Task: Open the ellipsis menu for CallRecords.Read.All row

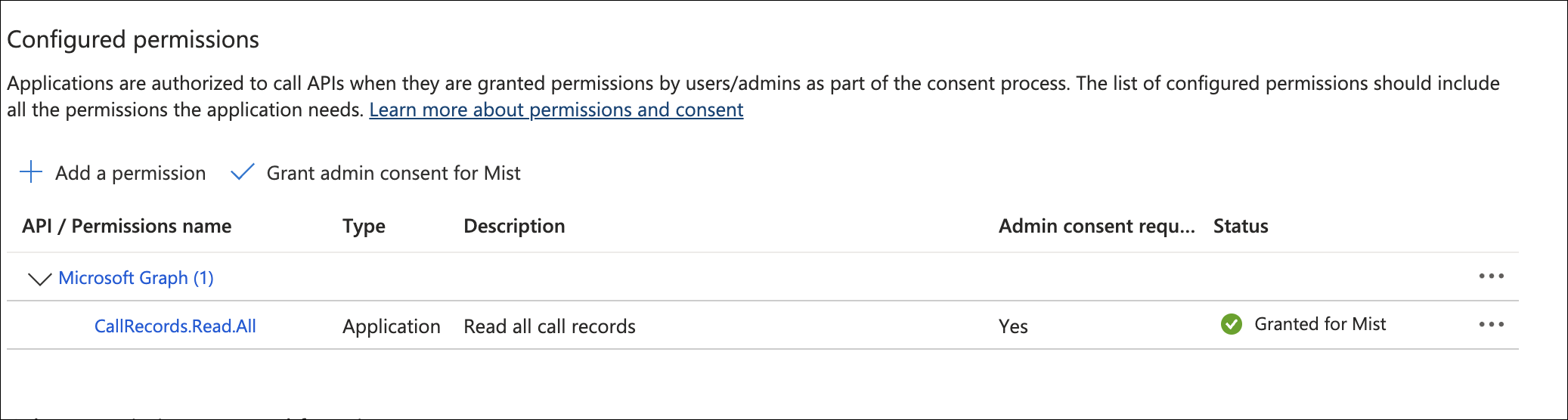Action: tap(1491, 325)
